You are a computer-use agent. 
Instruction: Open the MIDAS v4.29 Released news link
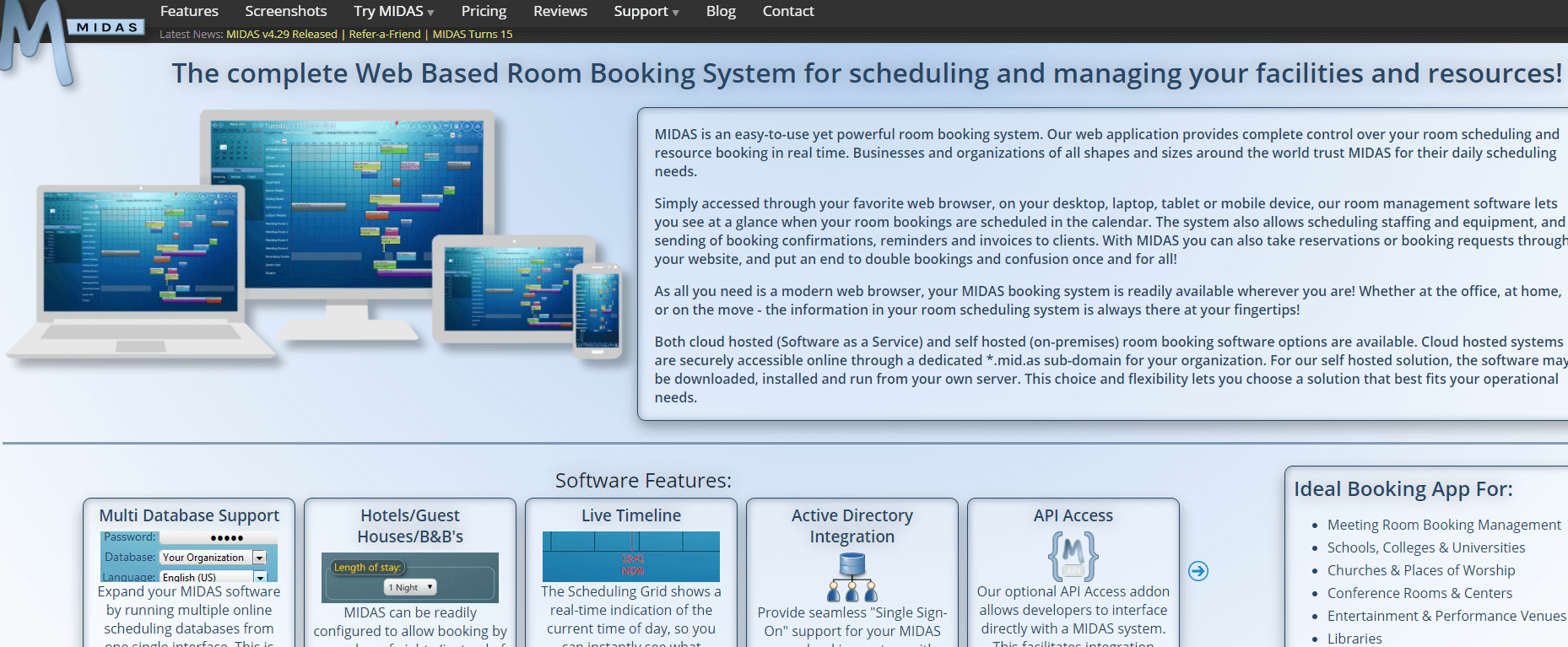(282, 35)
